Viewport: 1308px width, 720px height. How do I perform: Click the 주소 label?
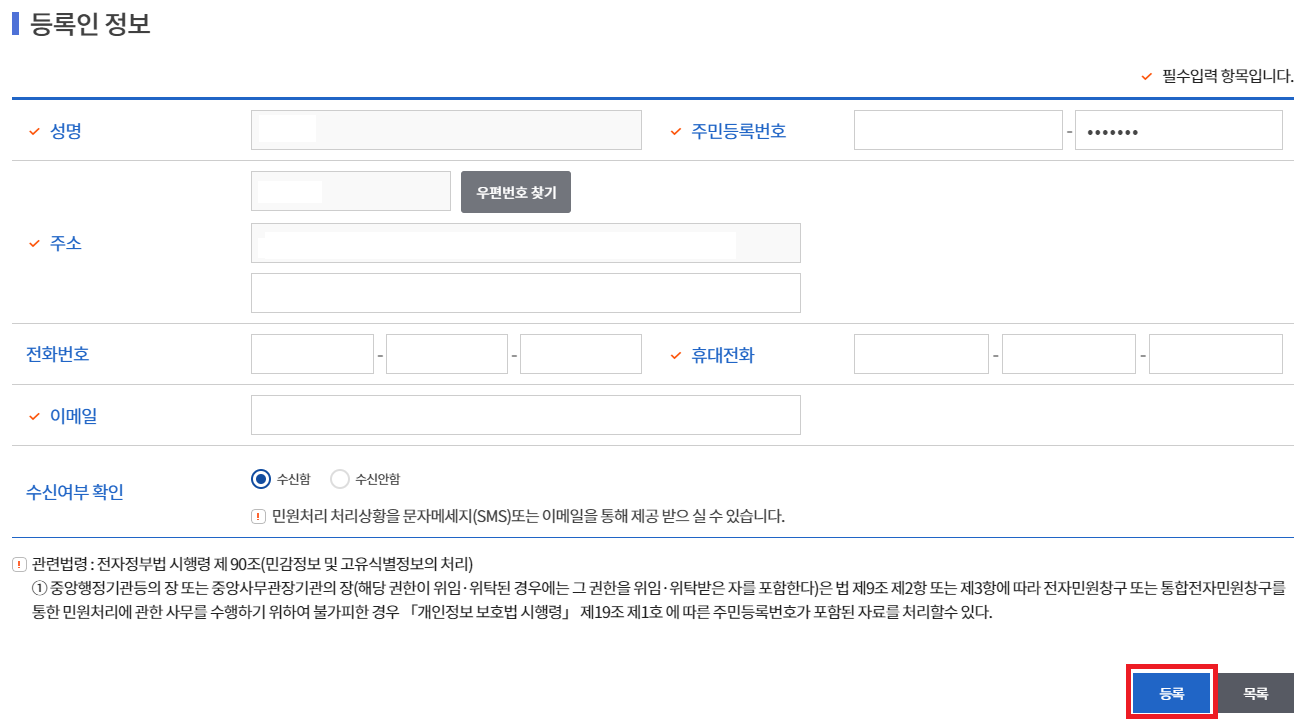(66, 243)
